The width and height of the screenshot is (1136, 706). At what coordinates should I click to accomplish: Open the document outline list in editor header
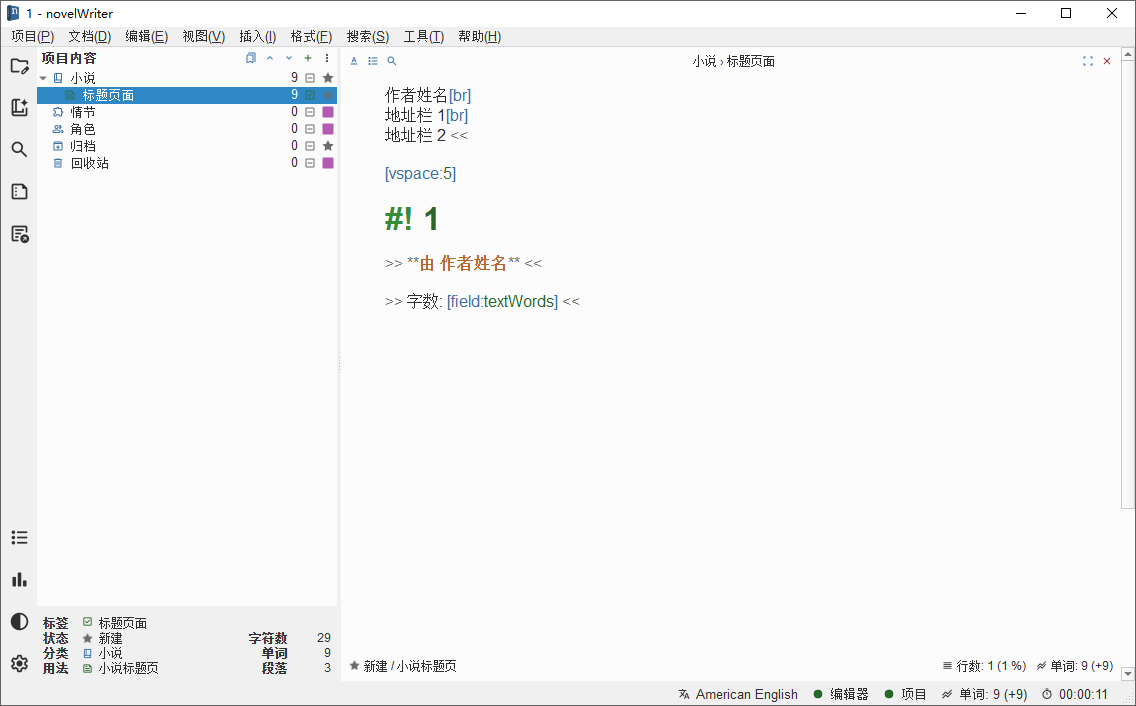372,61
